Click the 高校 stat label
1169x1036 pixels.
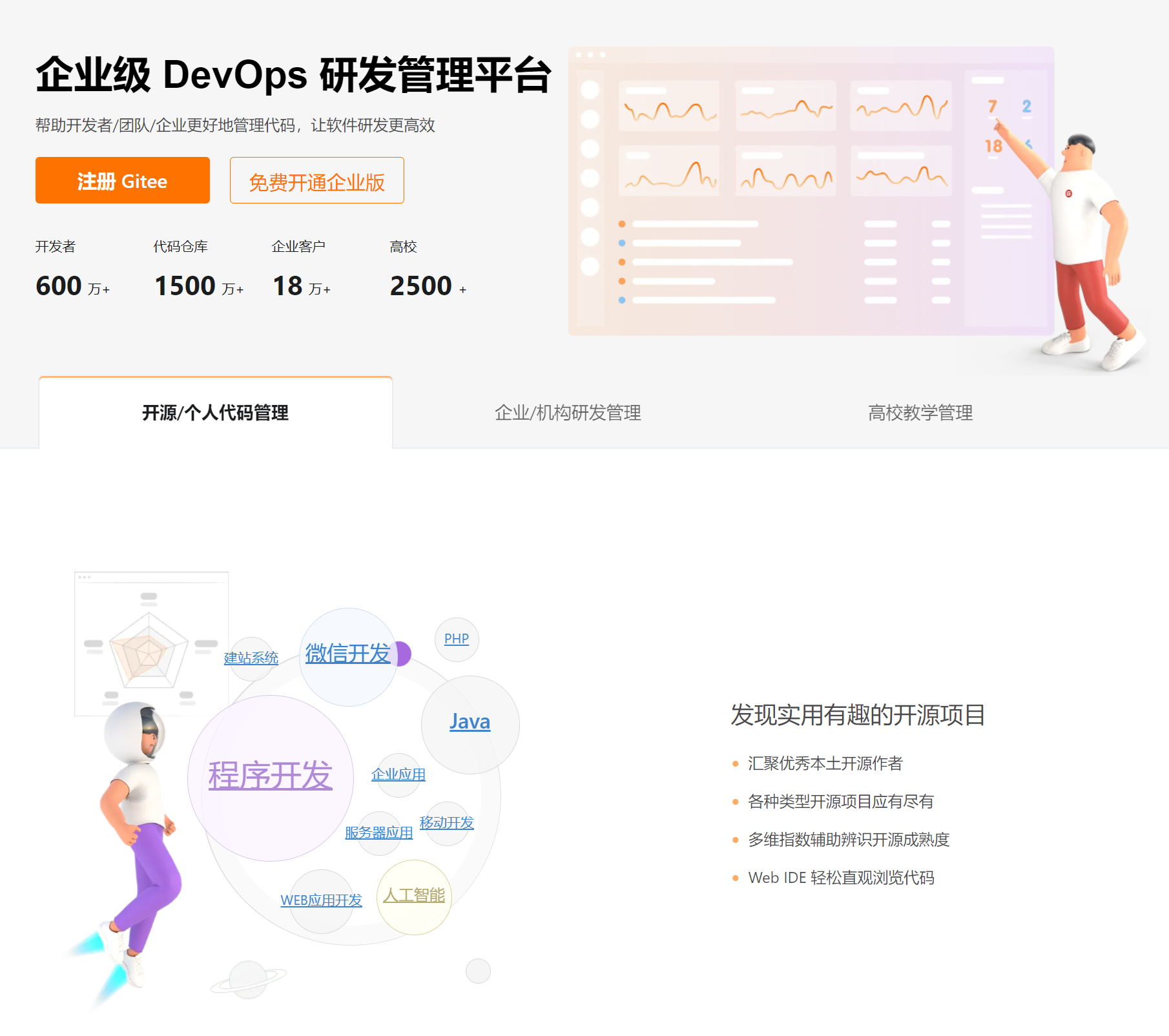click(404, 246)
